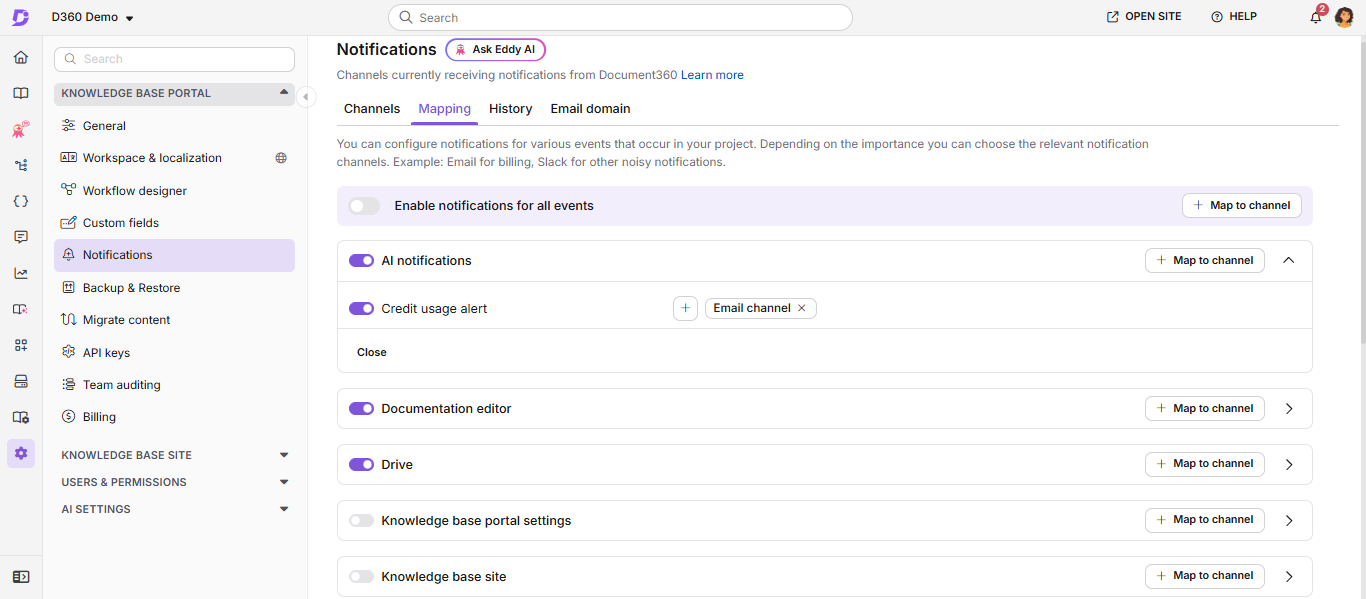Open Billing in sidebar
1366x599 pixels.
(x=174, y=417)
